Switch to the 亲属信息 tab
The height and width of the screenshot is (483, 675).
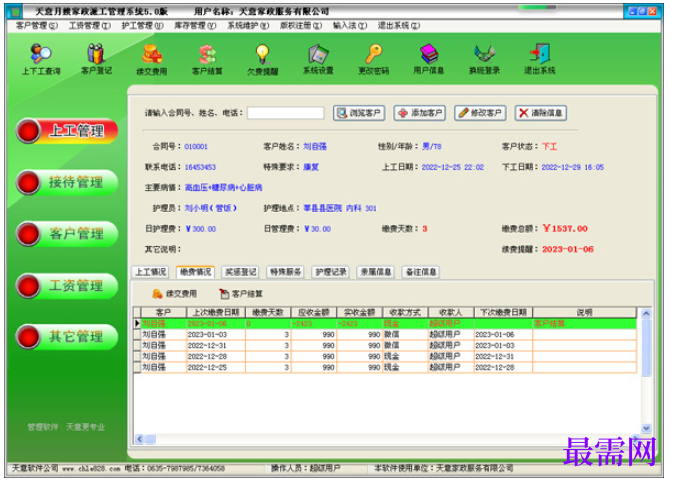tap(376, 272)
